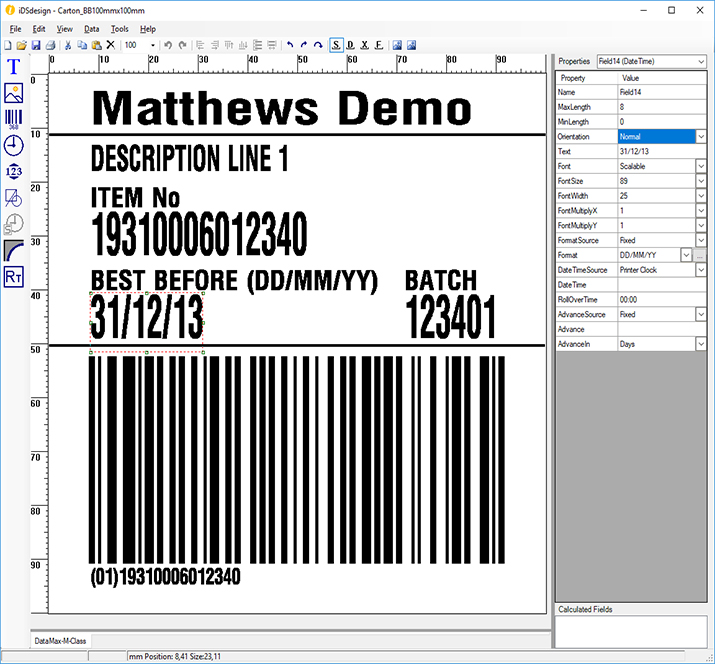Redo the last action

[x=183, y=45]
